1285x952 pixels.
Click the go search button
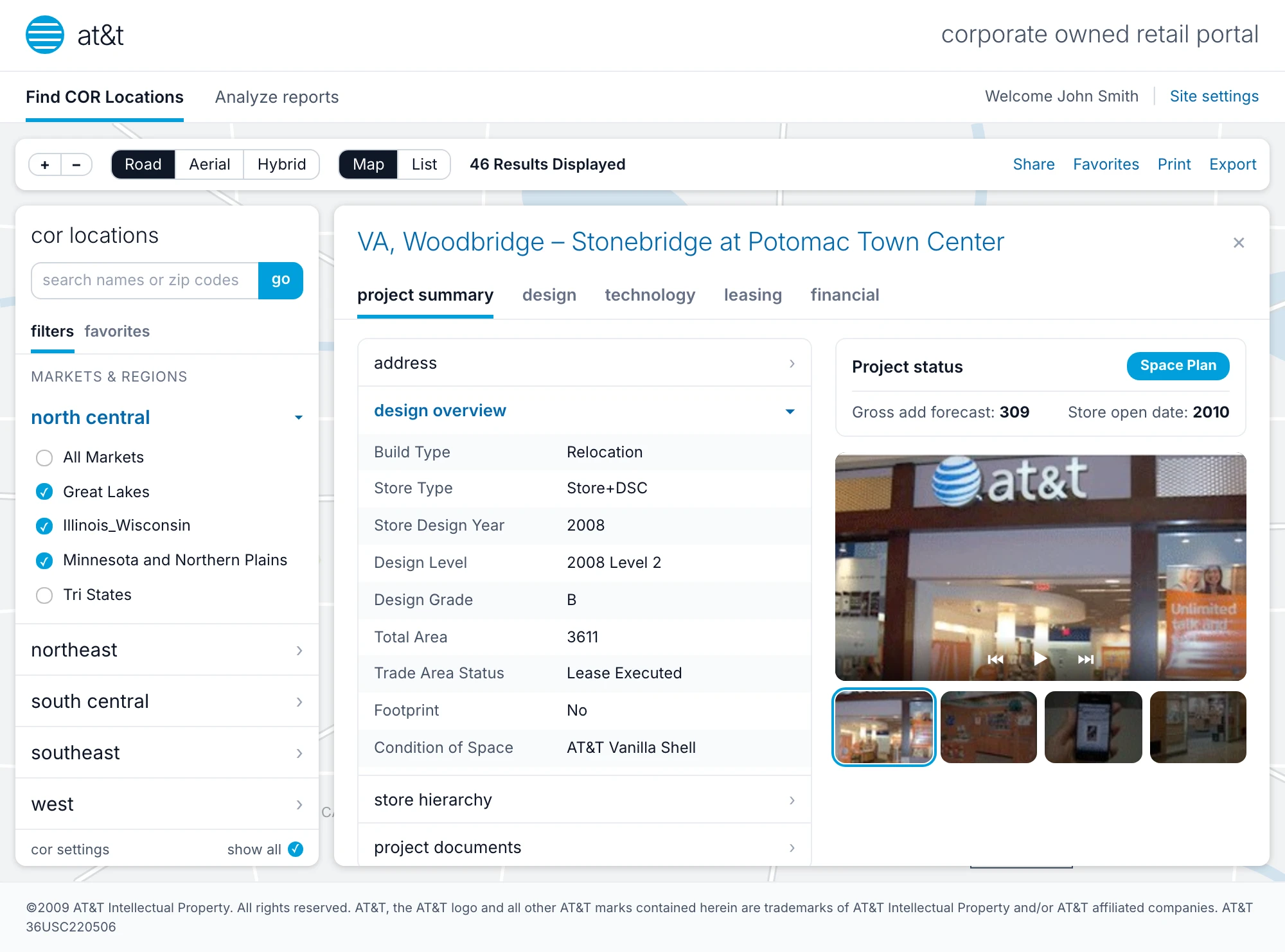[281, 280]
